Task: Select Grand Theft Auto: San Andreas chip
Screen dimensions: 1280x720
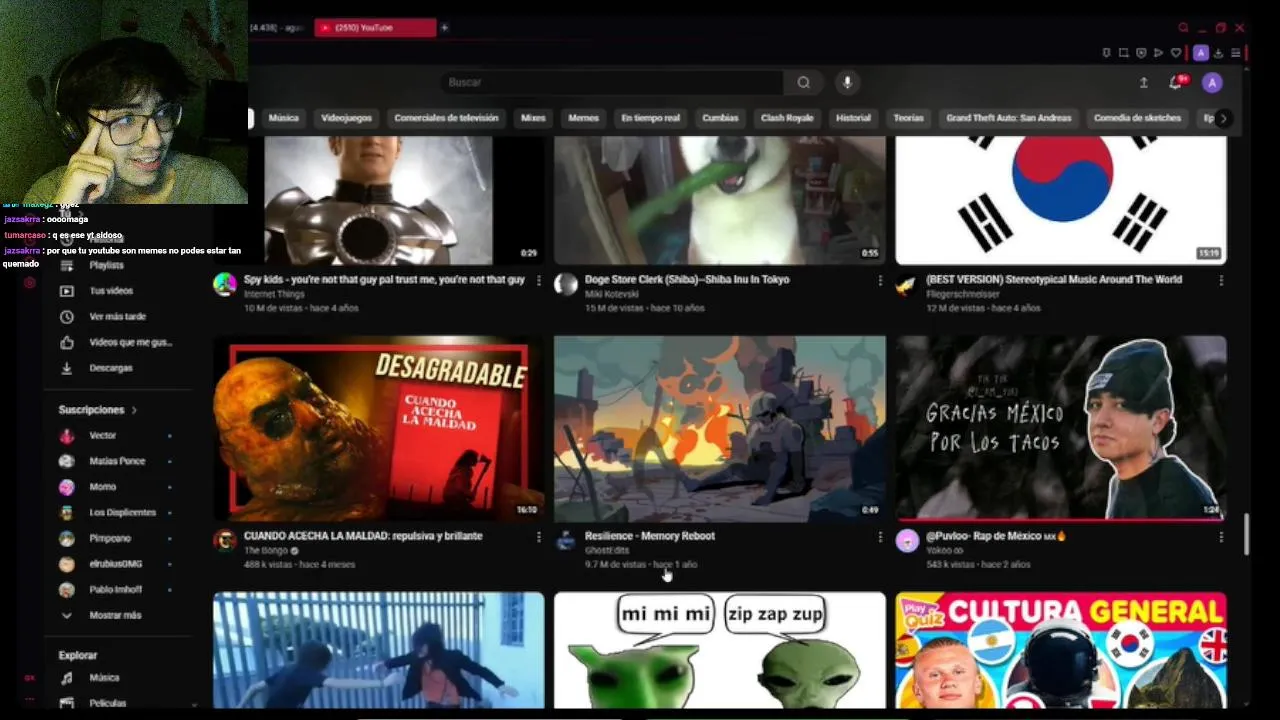Action: click(1008, 118)
